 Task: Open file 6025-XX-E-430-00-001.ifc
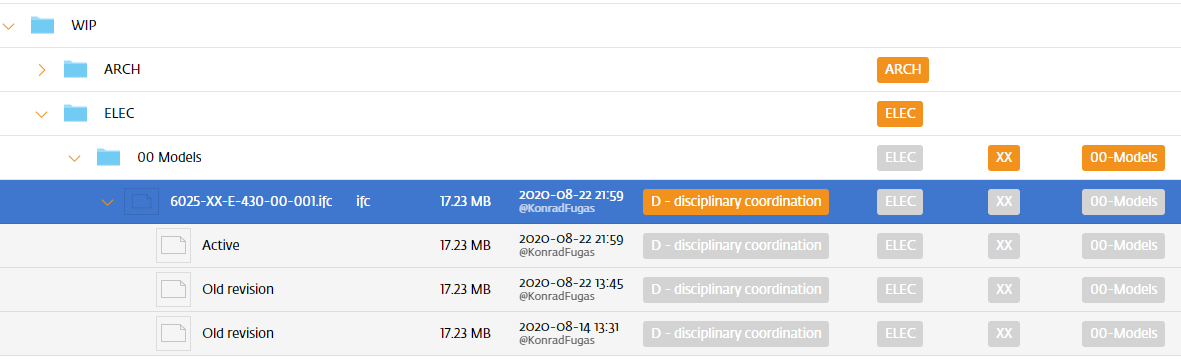tap(252, 201)
